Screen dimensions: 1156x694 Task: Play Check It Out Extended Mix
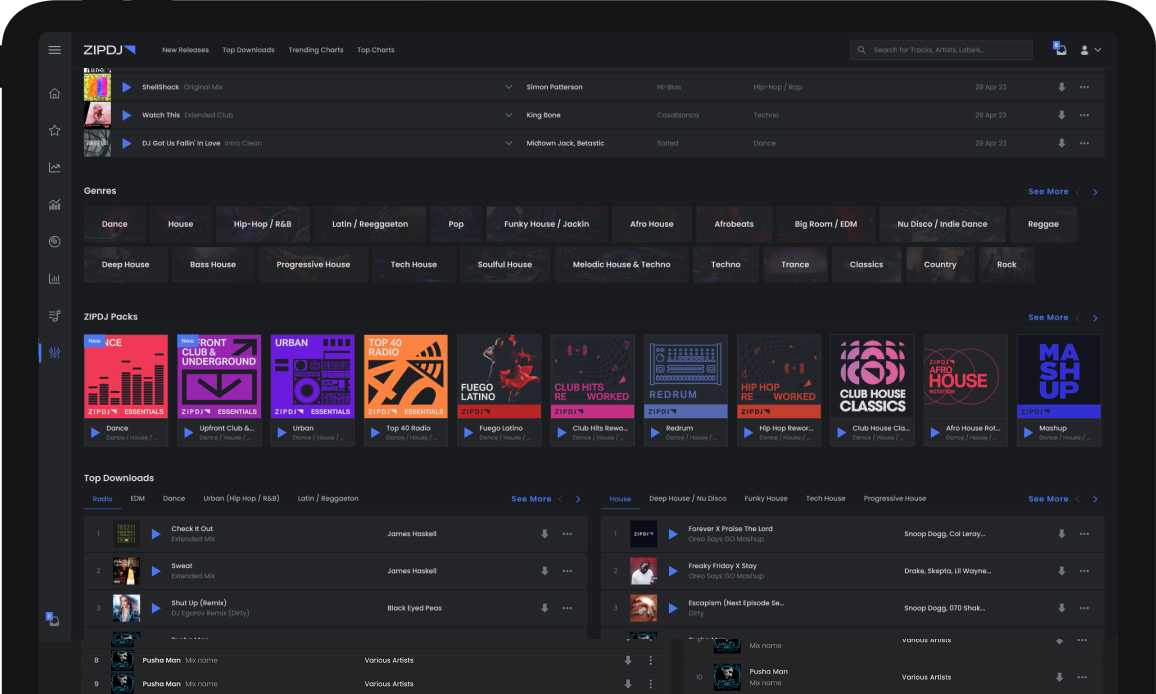pyautogui.click(x=156, y=534)
